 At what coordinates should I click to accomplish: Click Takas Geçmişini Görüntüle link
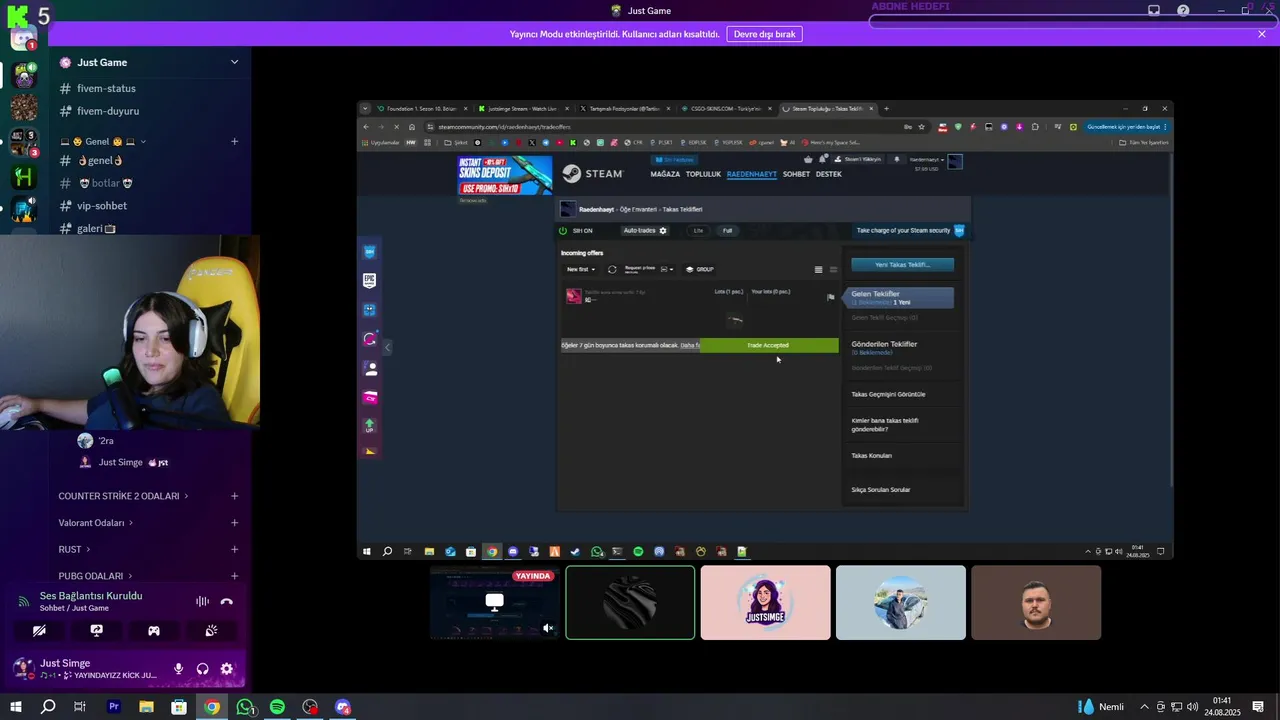[x=888, y=394]
